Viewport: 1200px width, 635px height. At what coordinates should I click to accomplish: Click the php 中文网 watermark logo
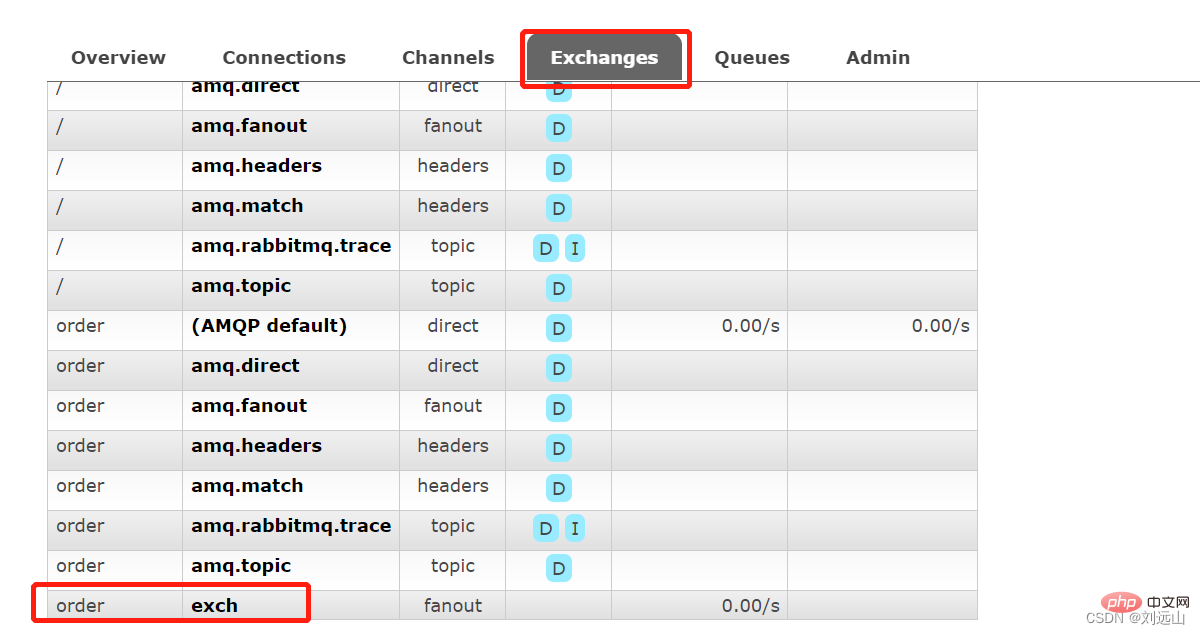pyautogui.click(x=1137, y=603)
